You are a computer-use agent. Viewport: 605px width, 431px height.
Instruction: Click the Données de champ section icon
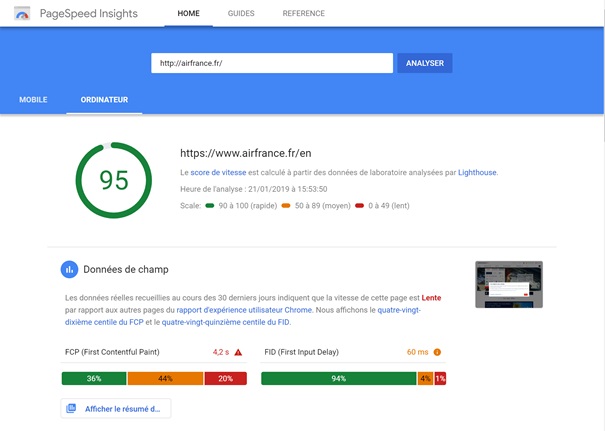[x=70, y=269]
